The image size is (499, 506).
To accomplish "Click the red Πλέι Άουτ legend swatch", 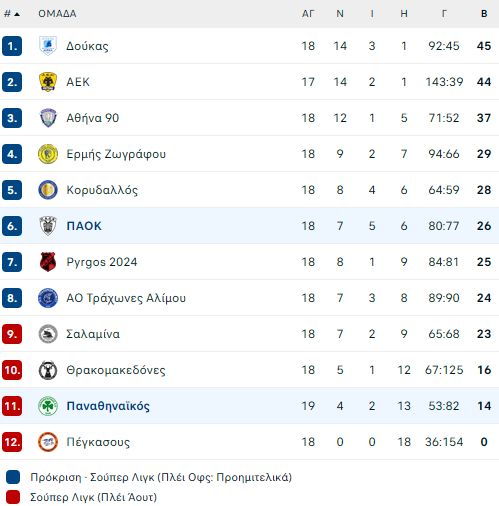I will coord(13,497).
